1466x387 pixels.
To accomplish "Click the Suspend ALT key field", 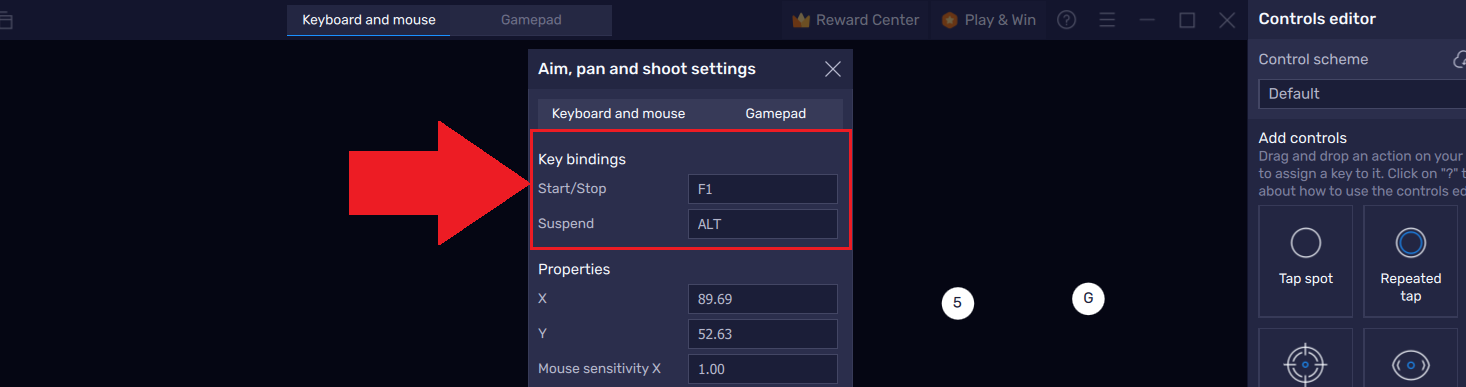I will pyautogui.click(x=763, y=224).
